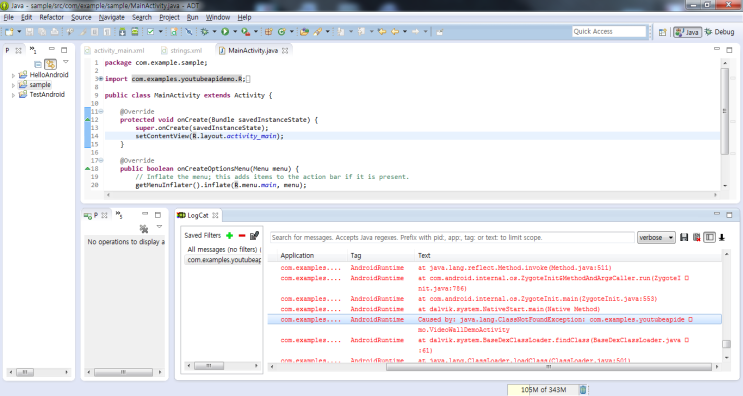Click the Text column header
Image resolution: width=743 pixels, height=396 pixels.
(424, 255)
